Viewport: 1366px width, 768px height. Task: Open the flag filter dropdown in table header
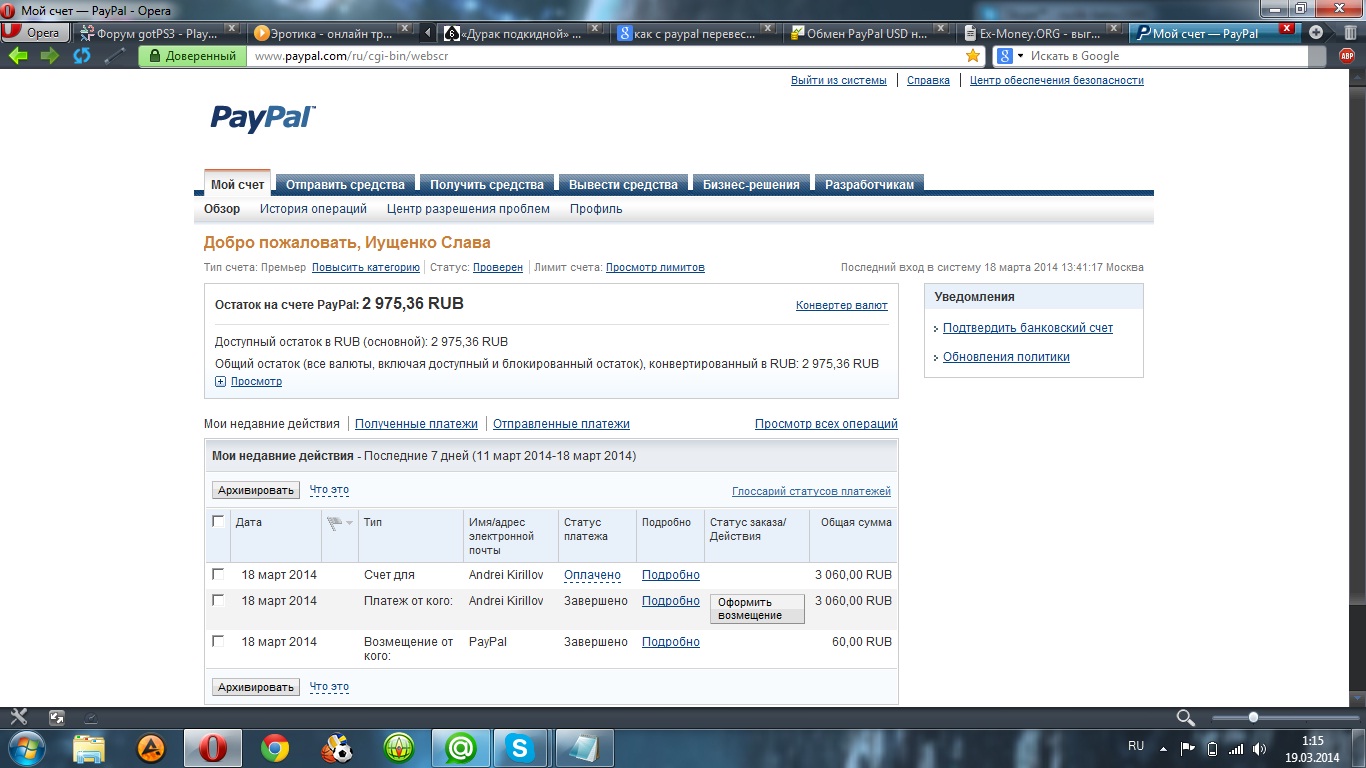pyautogui.click(x=340, y=523)
